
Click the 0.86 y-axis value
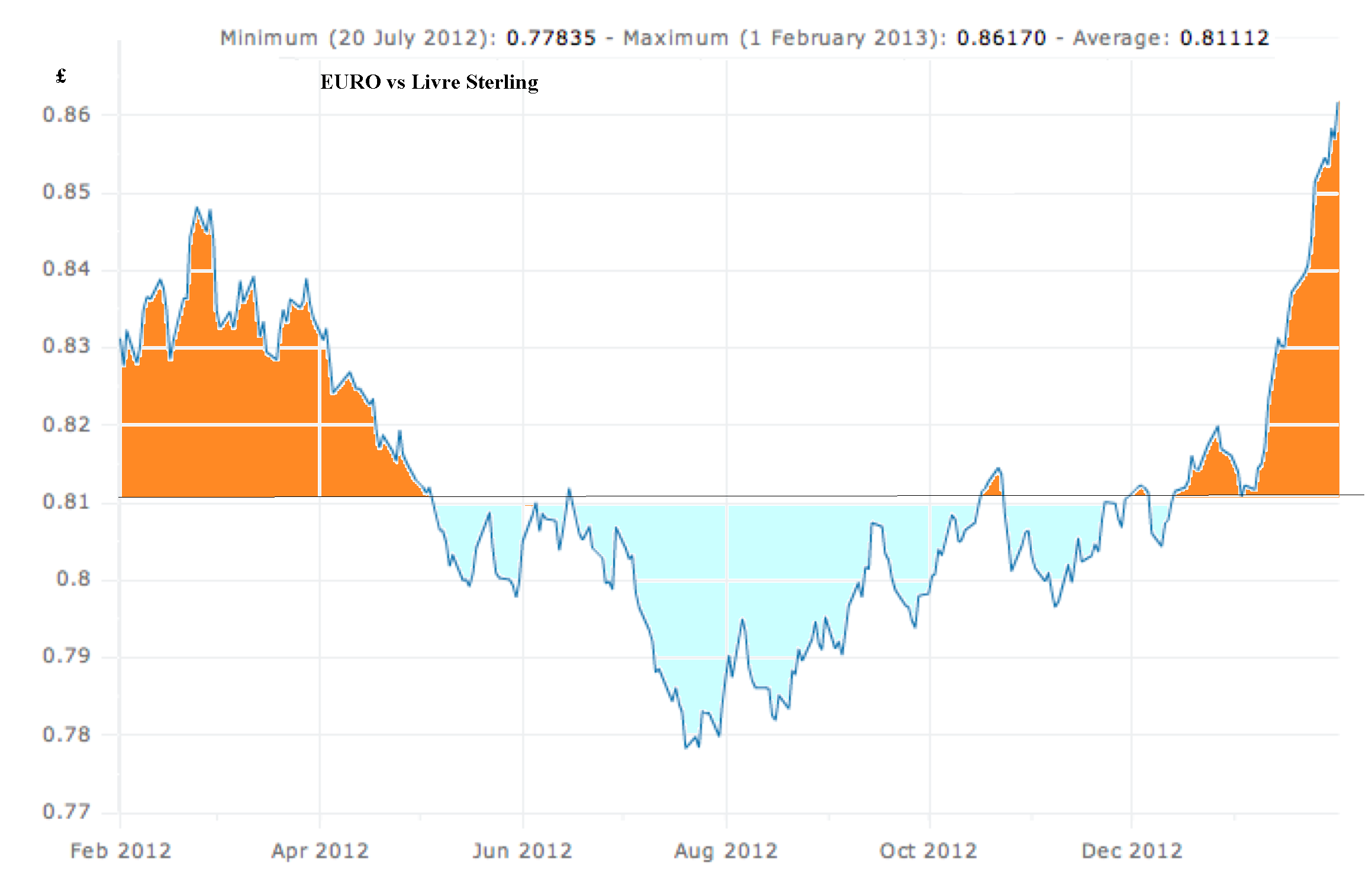[67, 114]
